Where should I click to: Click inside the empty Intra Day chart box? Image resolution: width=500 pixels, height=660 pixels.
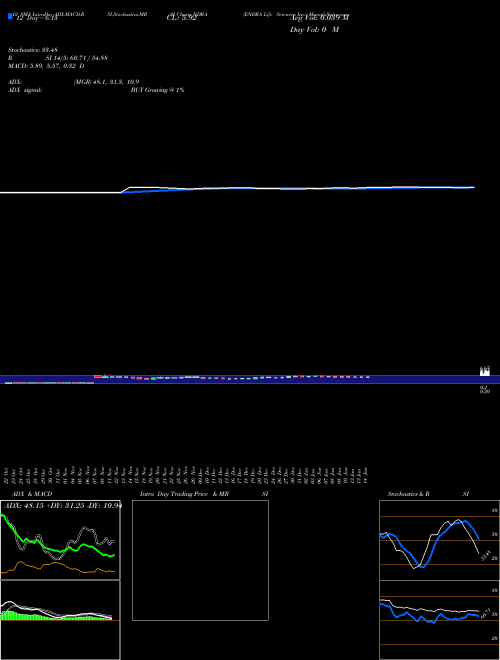(x=200, y=560)
